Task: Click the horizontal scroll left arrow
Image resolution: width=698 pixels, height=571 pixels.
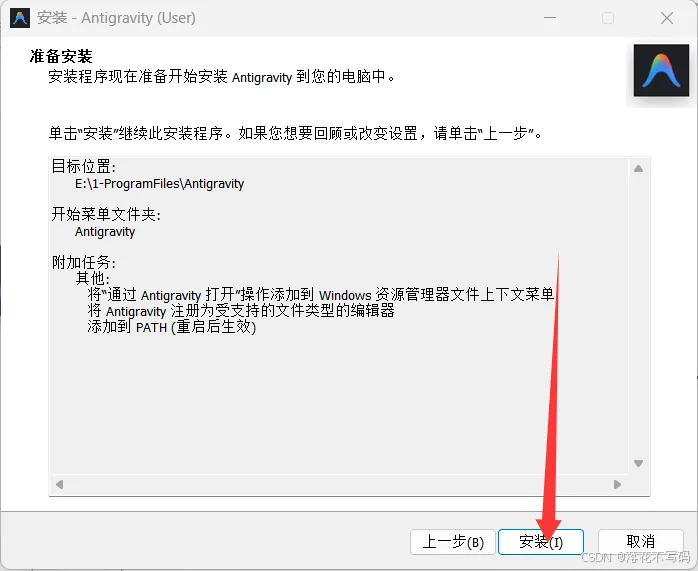Action: tap(59, 484)
